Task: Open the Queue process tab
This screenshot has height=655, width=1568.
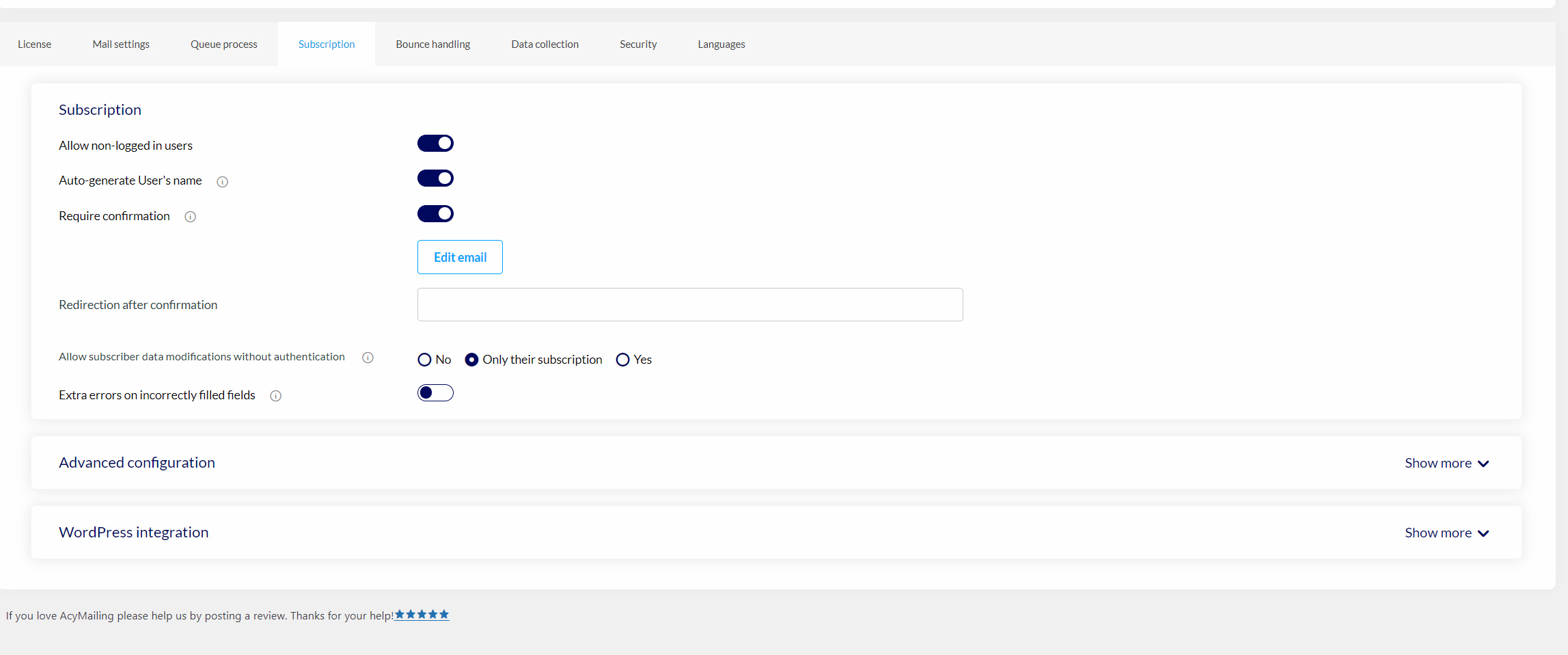Action: 223,44
